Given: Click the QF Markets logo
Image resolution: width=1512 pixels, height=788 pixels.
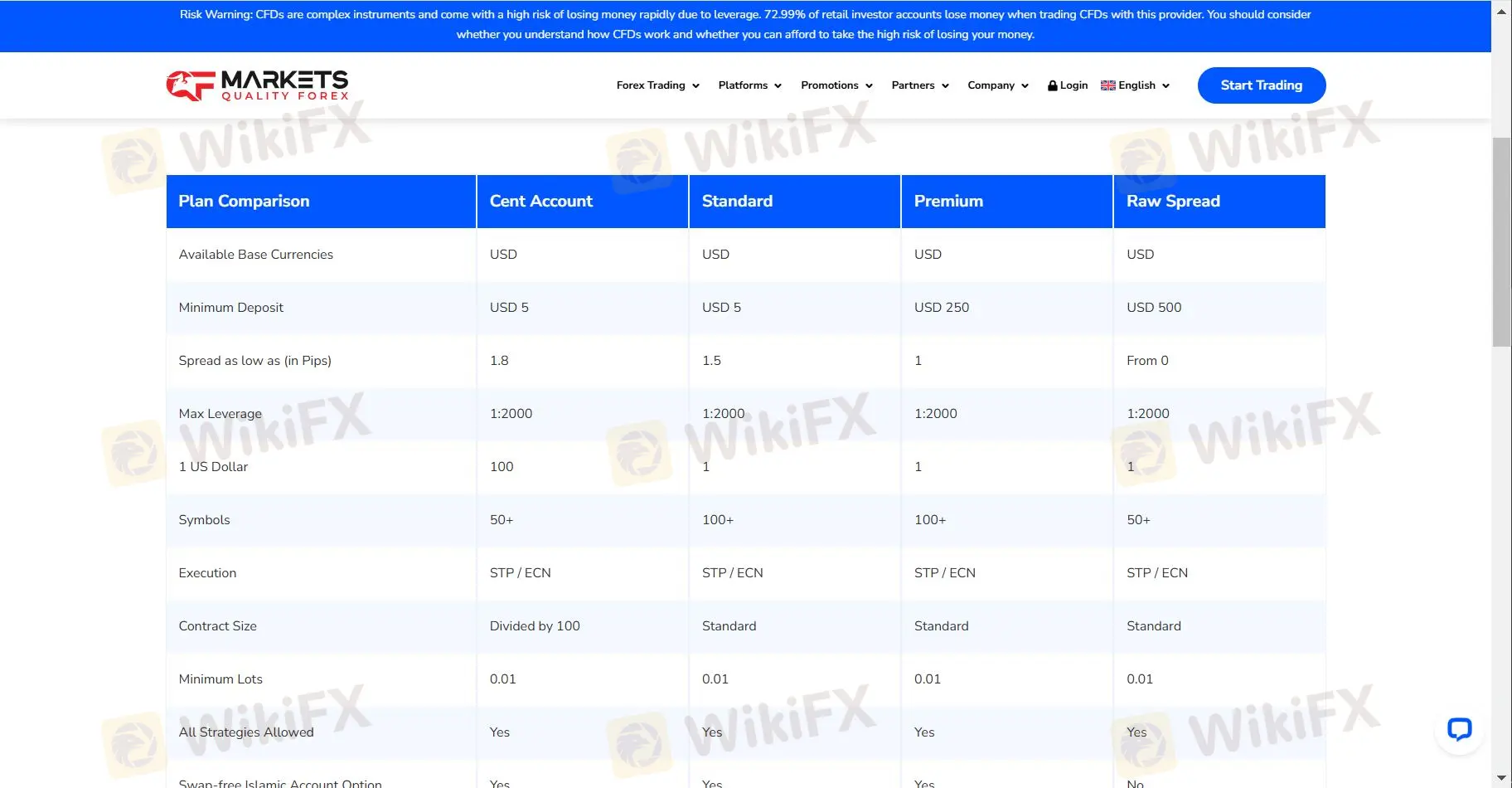Looking at the screenshot, I should [257, 85].
